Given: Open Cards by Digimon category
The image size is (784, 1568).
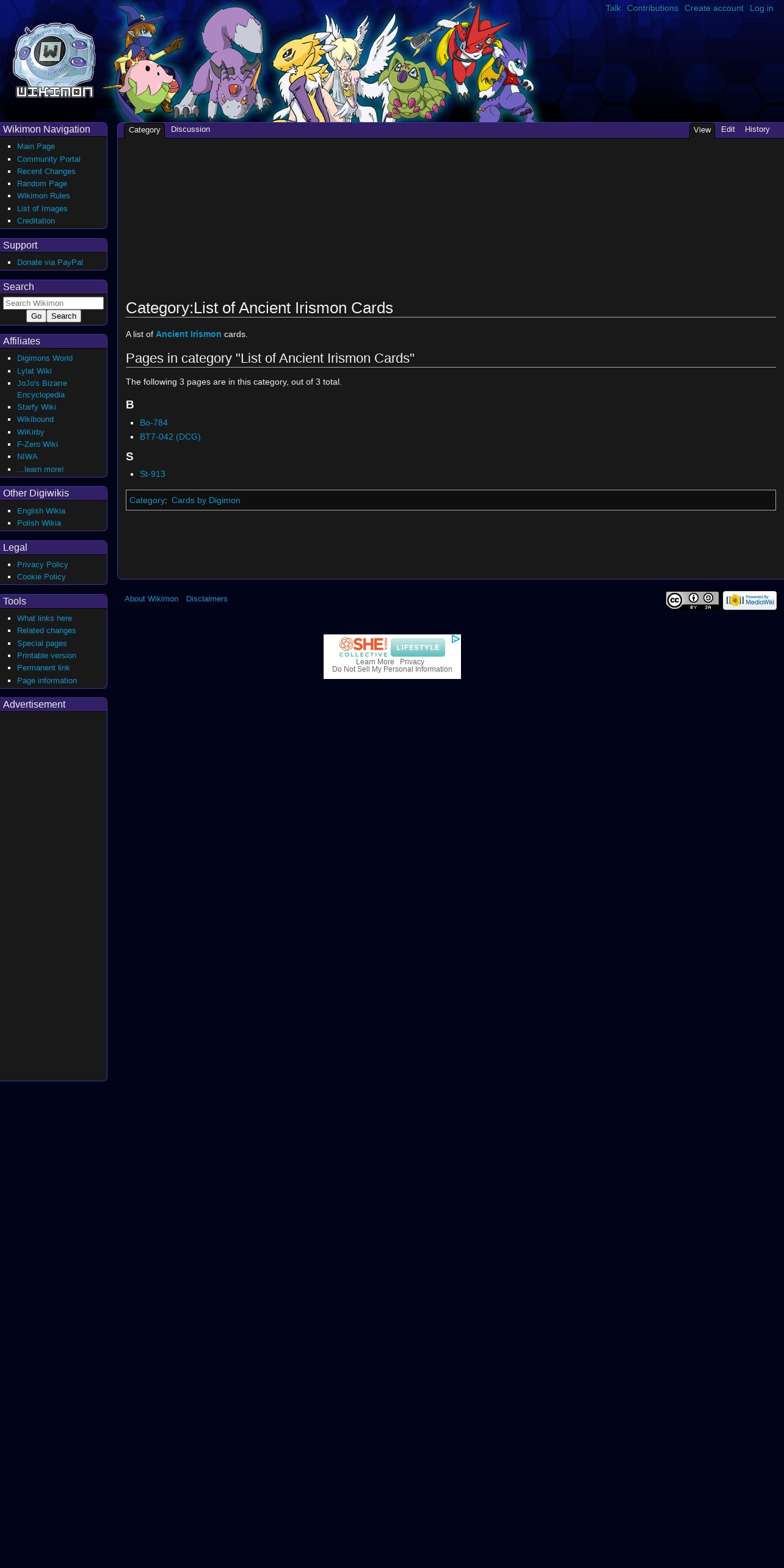Looking at the screenshot, I should [x=206, y=501].
